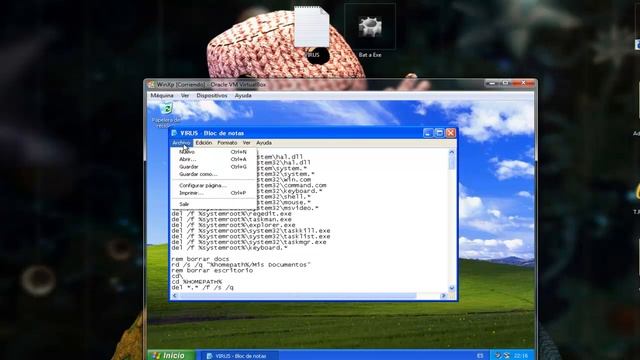Open the Ver menu in Notepad
This screenshot has height=360, width=640.
click(x=247, y=143)
